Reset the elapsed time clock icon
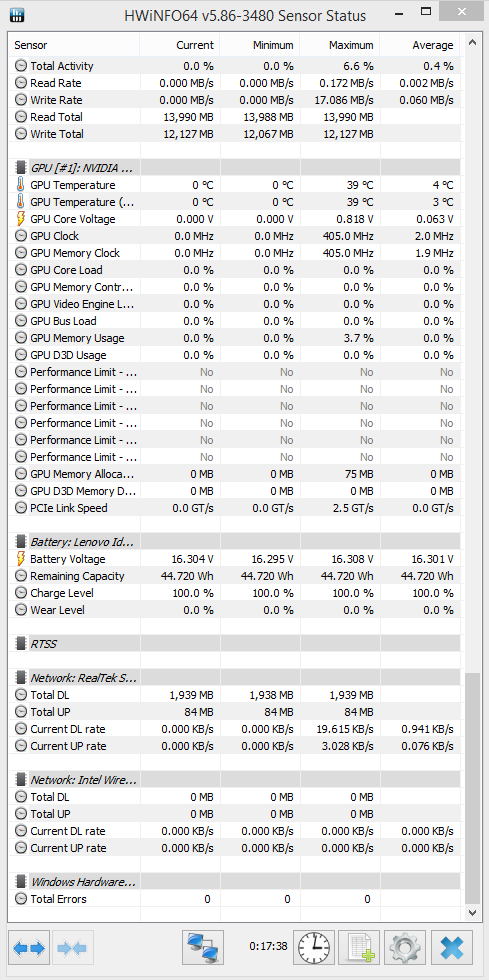This screenshot has width=489, height=980. (x=315, y=949)
